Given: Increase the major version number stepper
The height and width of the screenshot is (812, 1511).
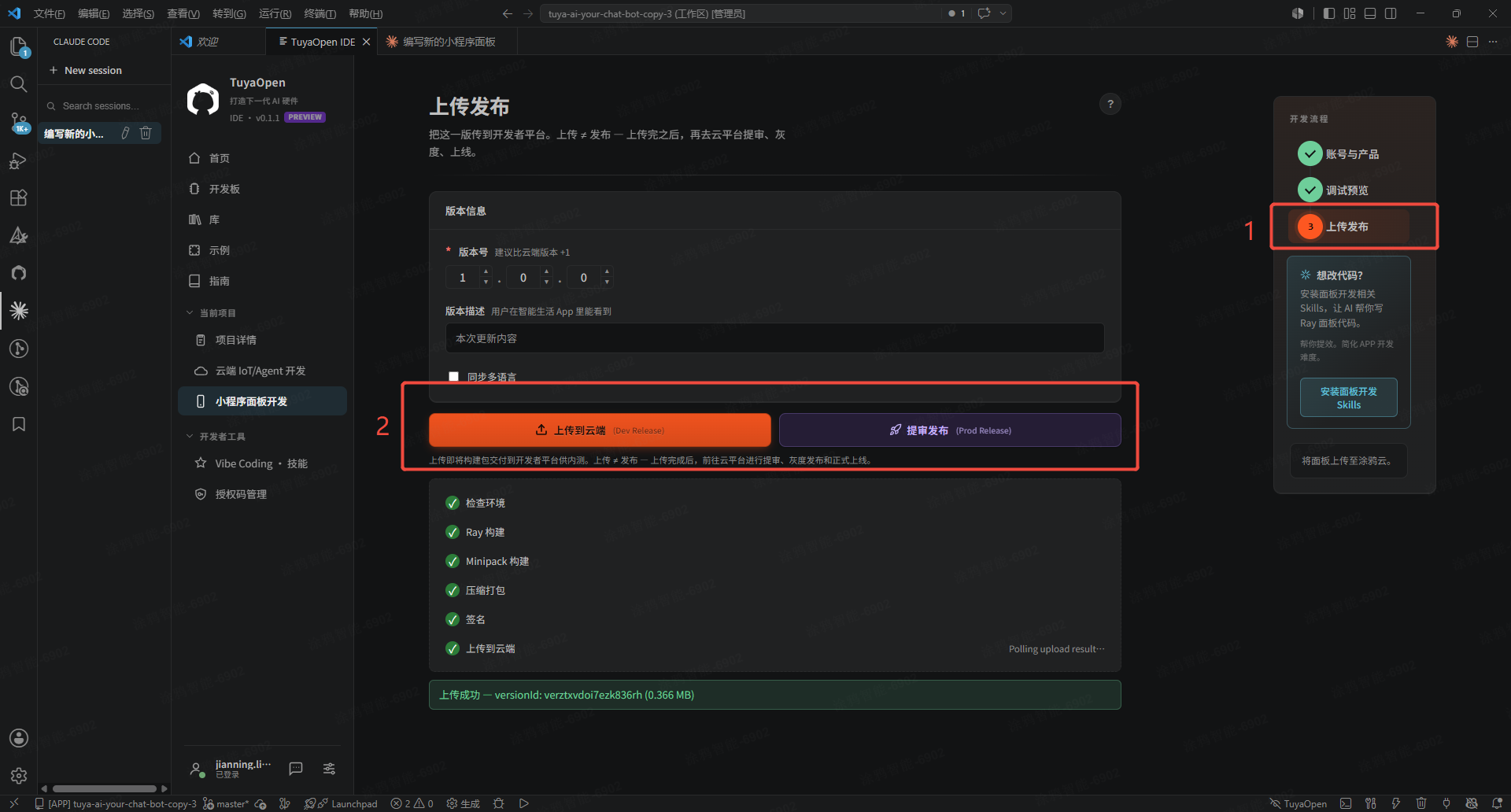Looking at the screenshot, I should [x=486, y=272].
